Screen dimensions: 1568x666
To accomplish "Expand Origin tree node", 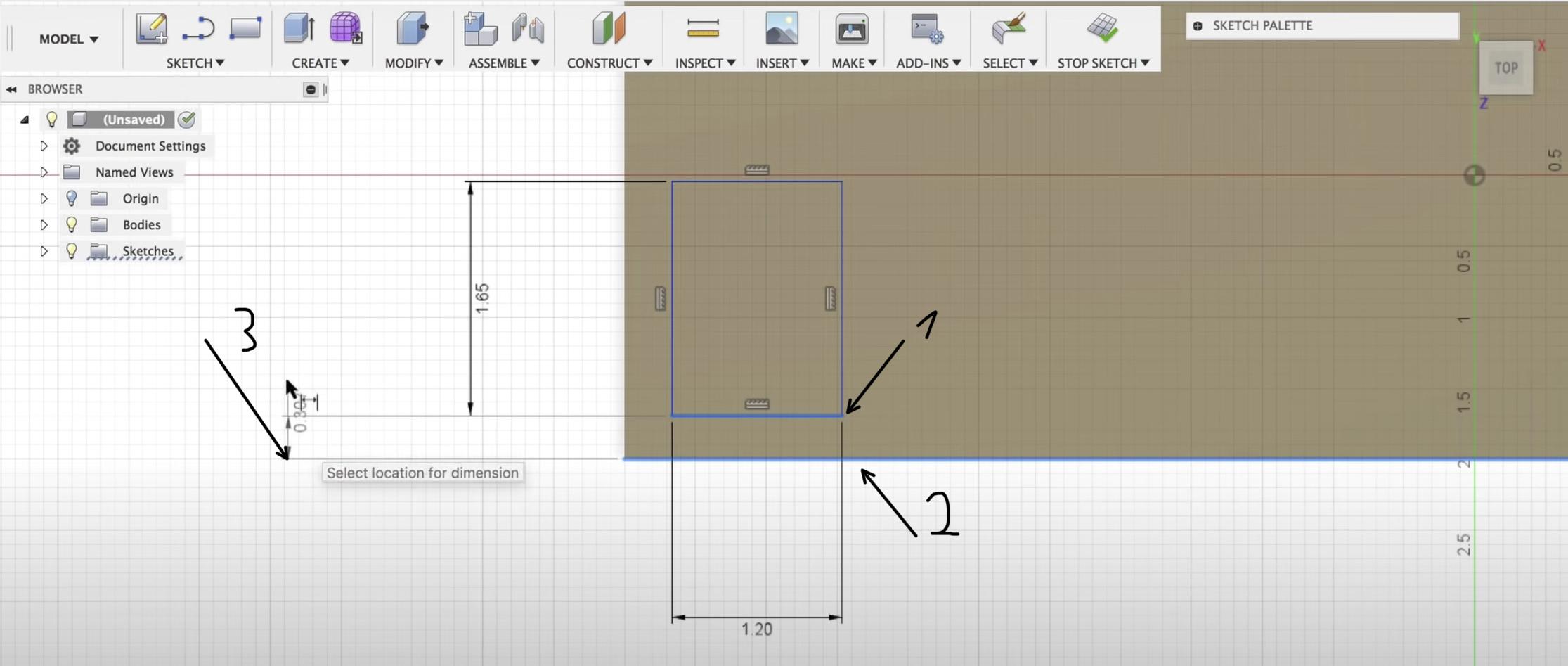I will click(x=44, y=199).
